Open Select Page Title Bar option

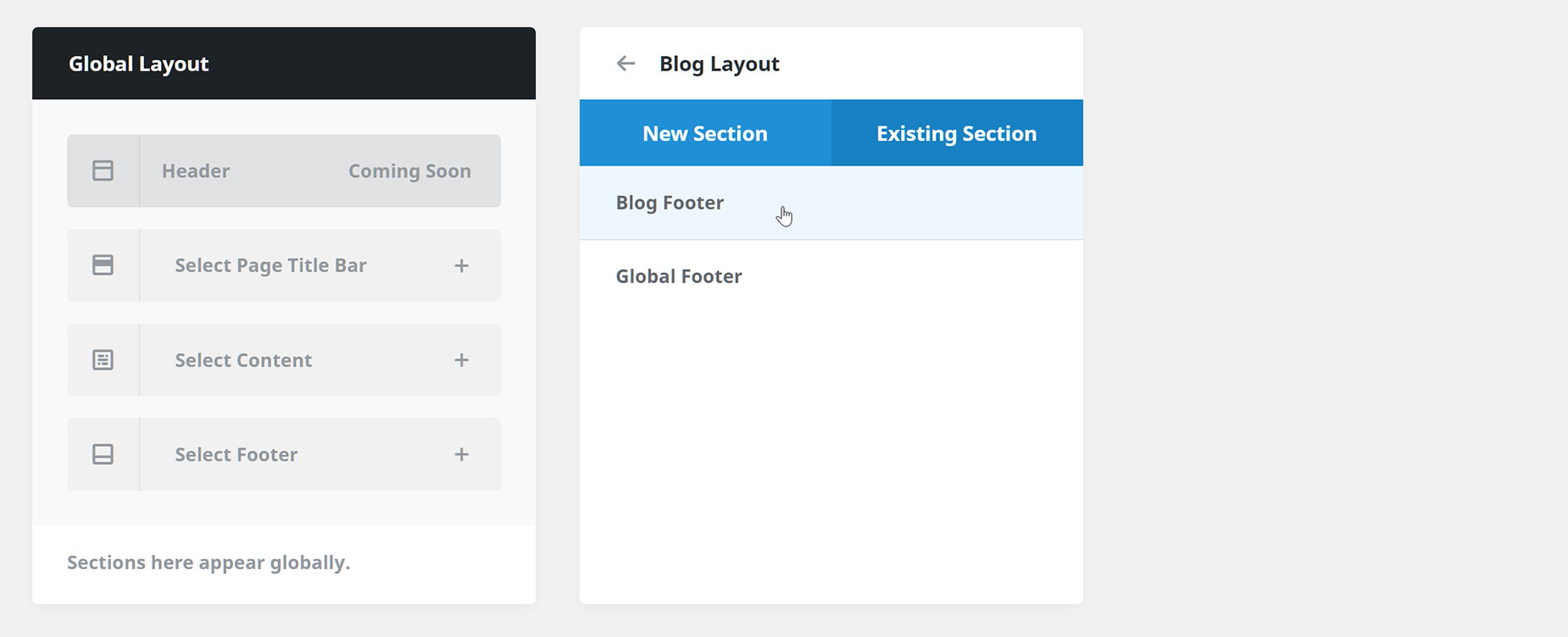pyautogui.click(x=284, y=265)
